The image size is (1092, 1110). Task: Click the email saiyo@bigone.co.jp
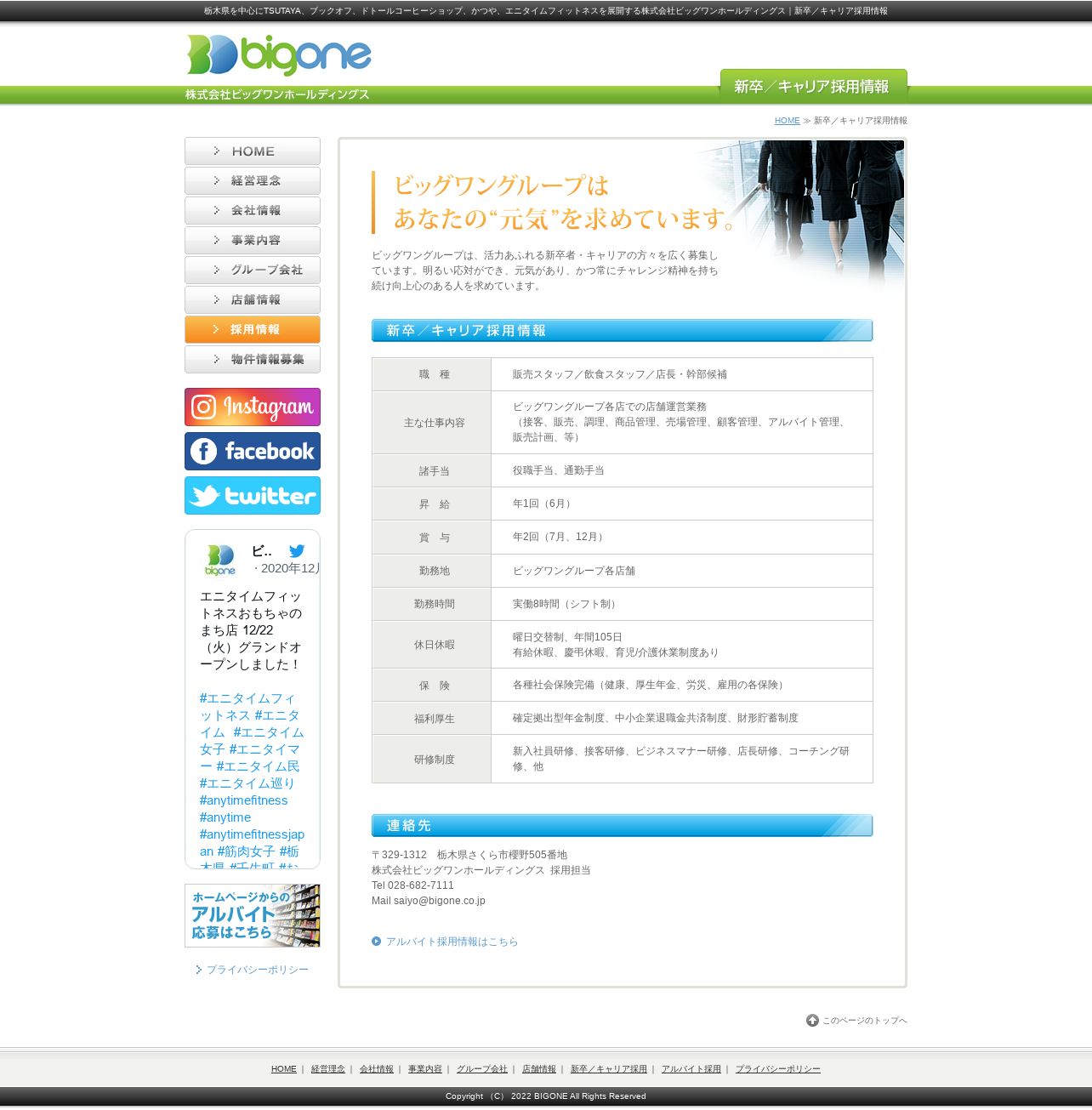pyautogui.click(x=440, y=901)
